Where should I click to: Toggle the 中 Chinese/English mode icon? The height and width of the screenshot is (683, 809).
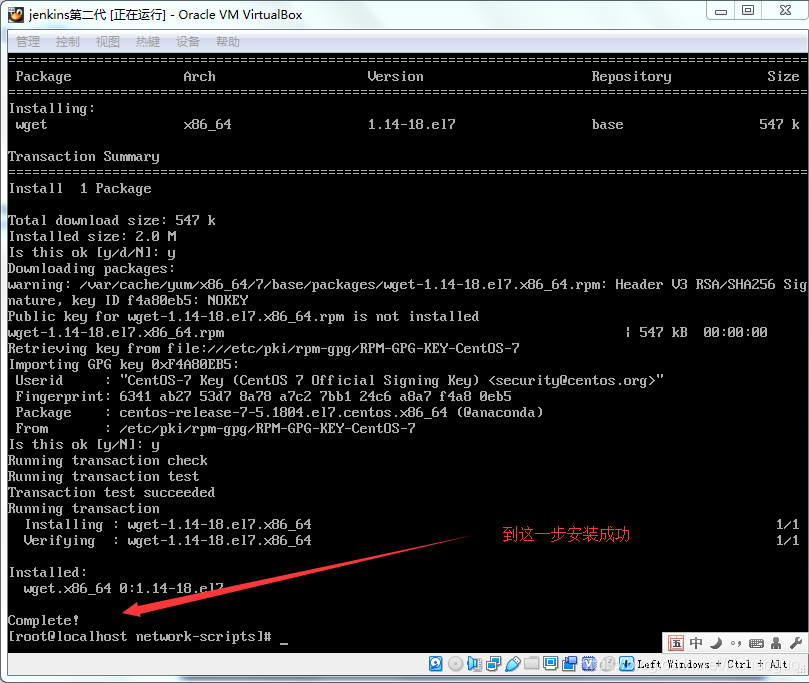click(x=696, y=643)
